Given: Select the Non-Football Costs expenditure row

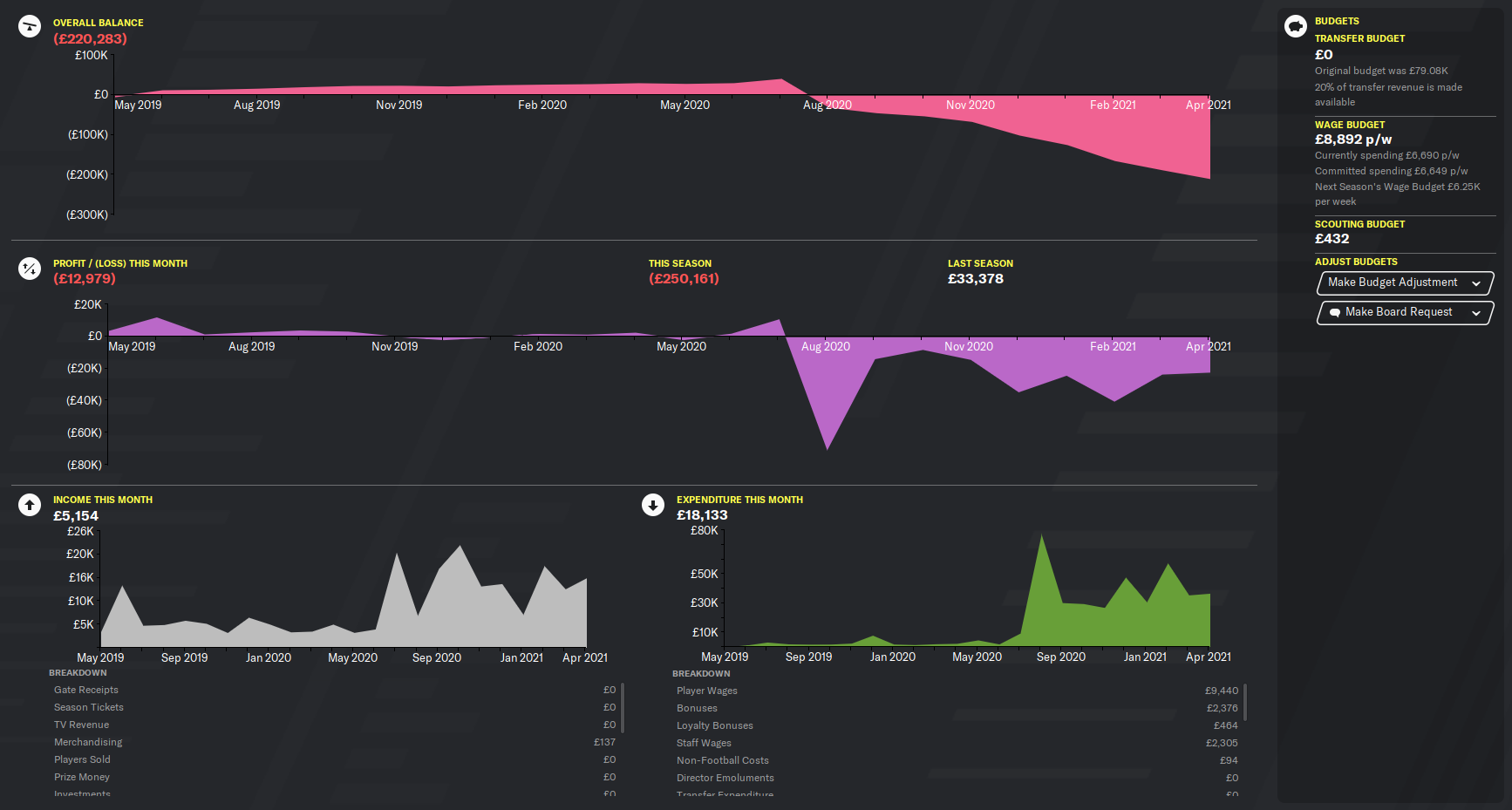Looking at the screenshot, I should [957, 760].
